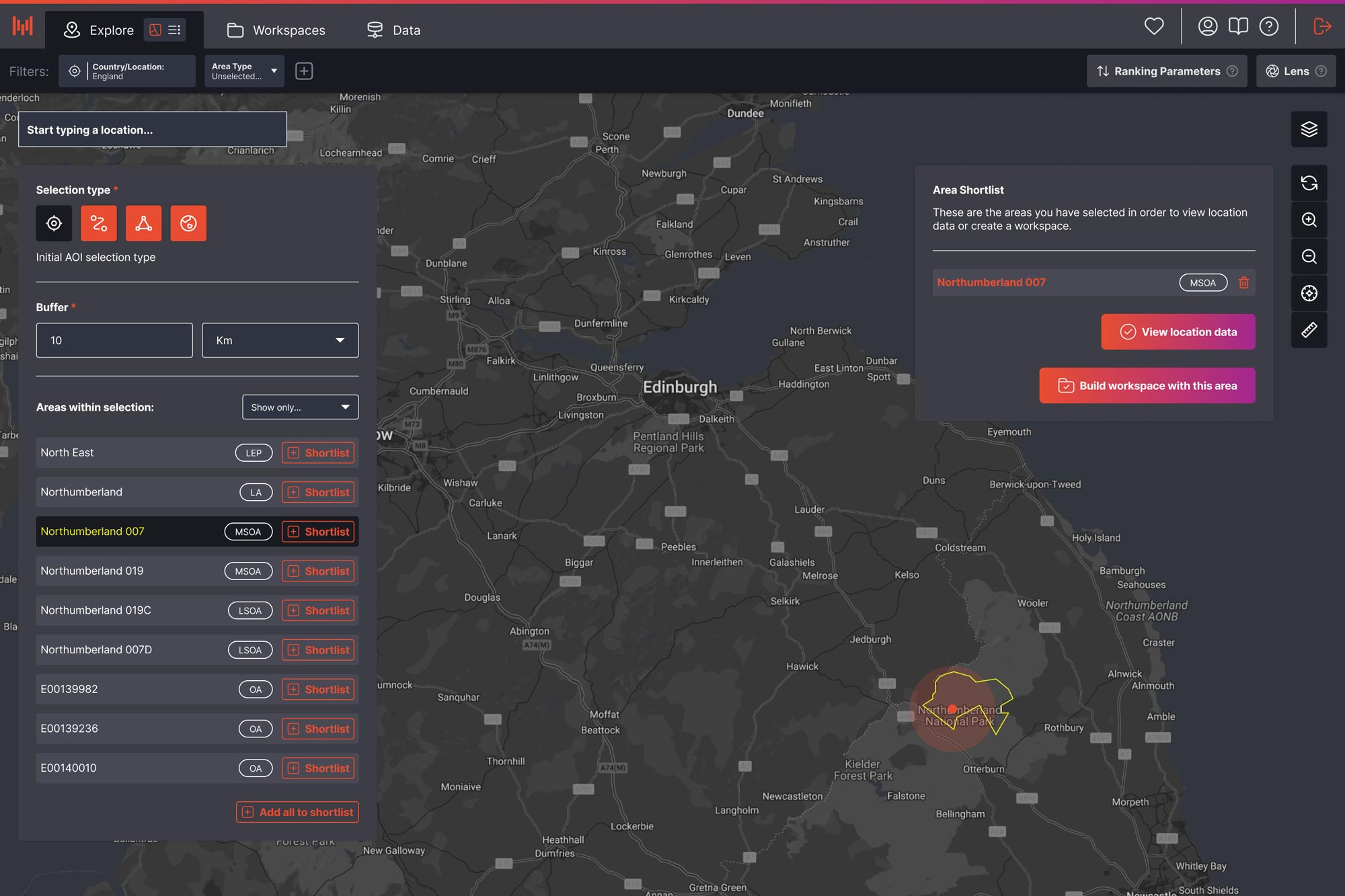Open the documentation book icon

(1238, 26)
